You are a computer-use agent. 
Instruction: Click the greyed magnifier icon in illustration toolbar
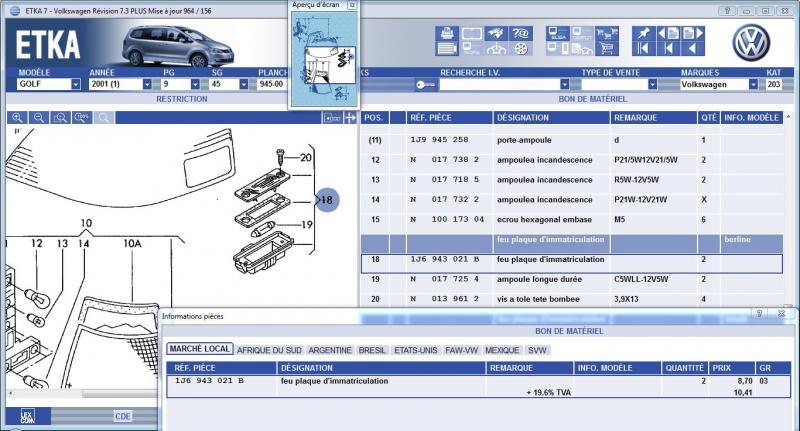tap(104, 118)
